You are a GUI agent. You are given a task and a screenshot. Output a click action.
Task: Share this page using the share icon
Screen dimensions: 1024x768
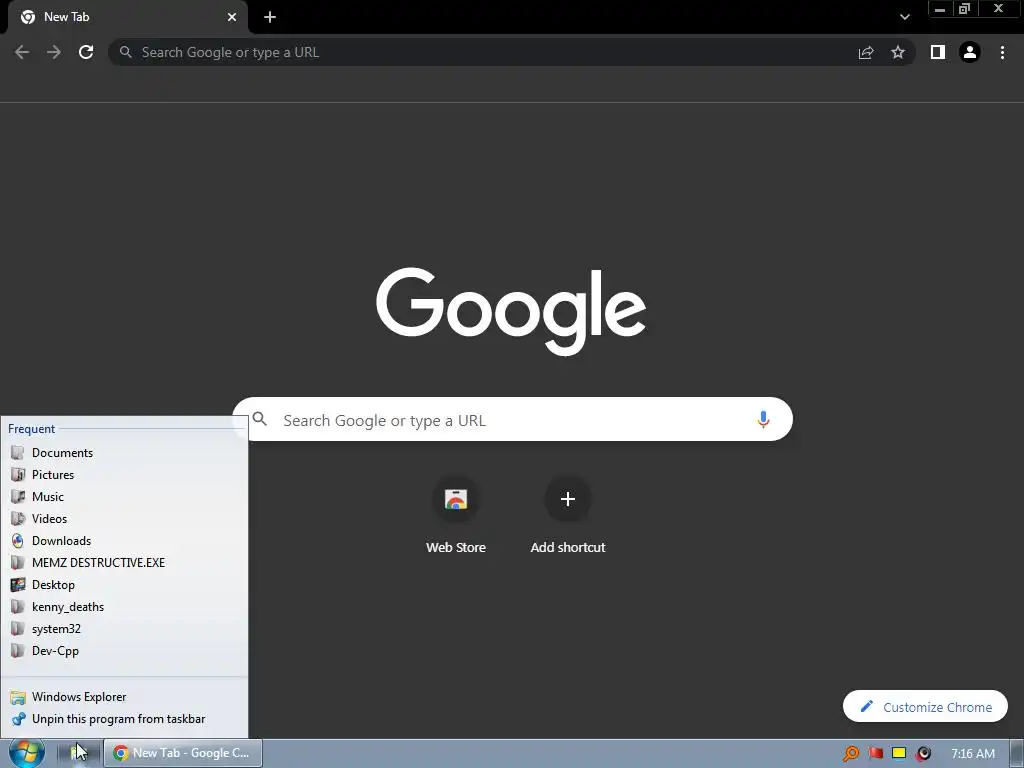coord(866,52)
